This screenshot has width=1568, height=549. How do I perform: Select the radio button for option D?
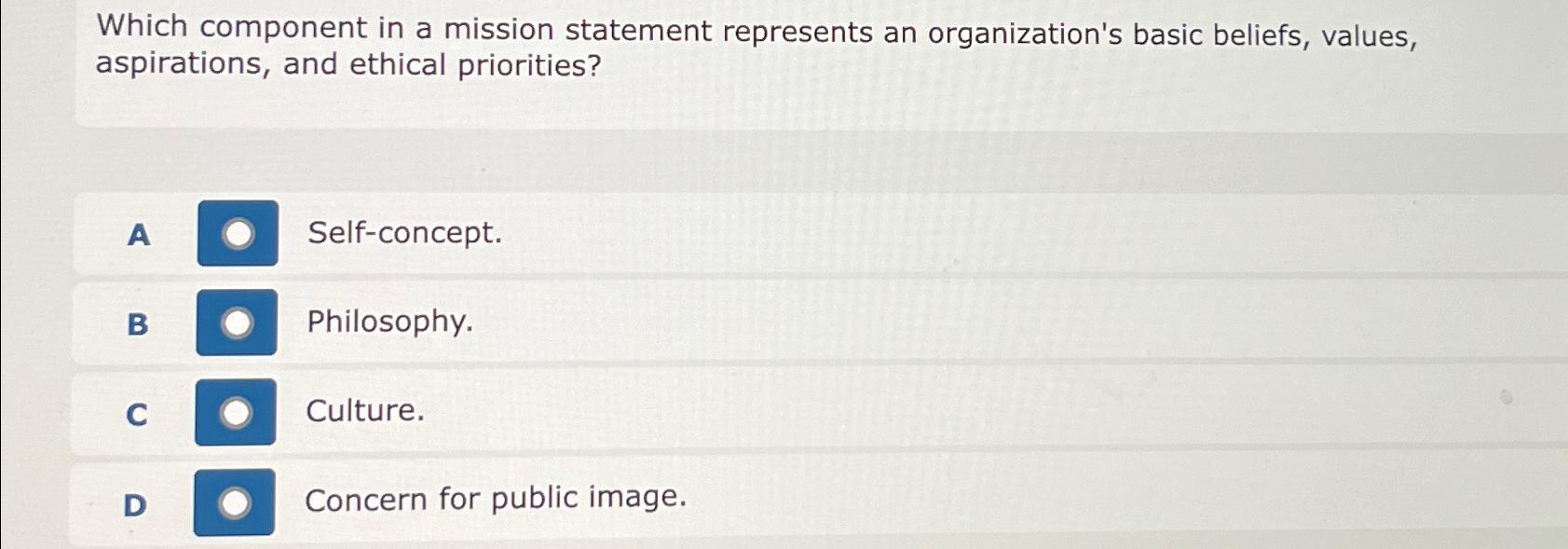[x=238, y=501]
